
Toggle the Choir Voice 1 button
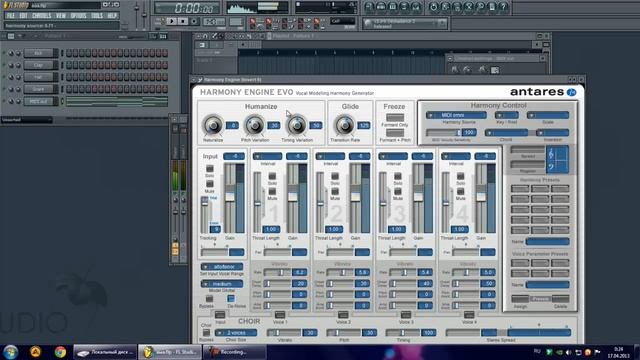coord(280,315)
